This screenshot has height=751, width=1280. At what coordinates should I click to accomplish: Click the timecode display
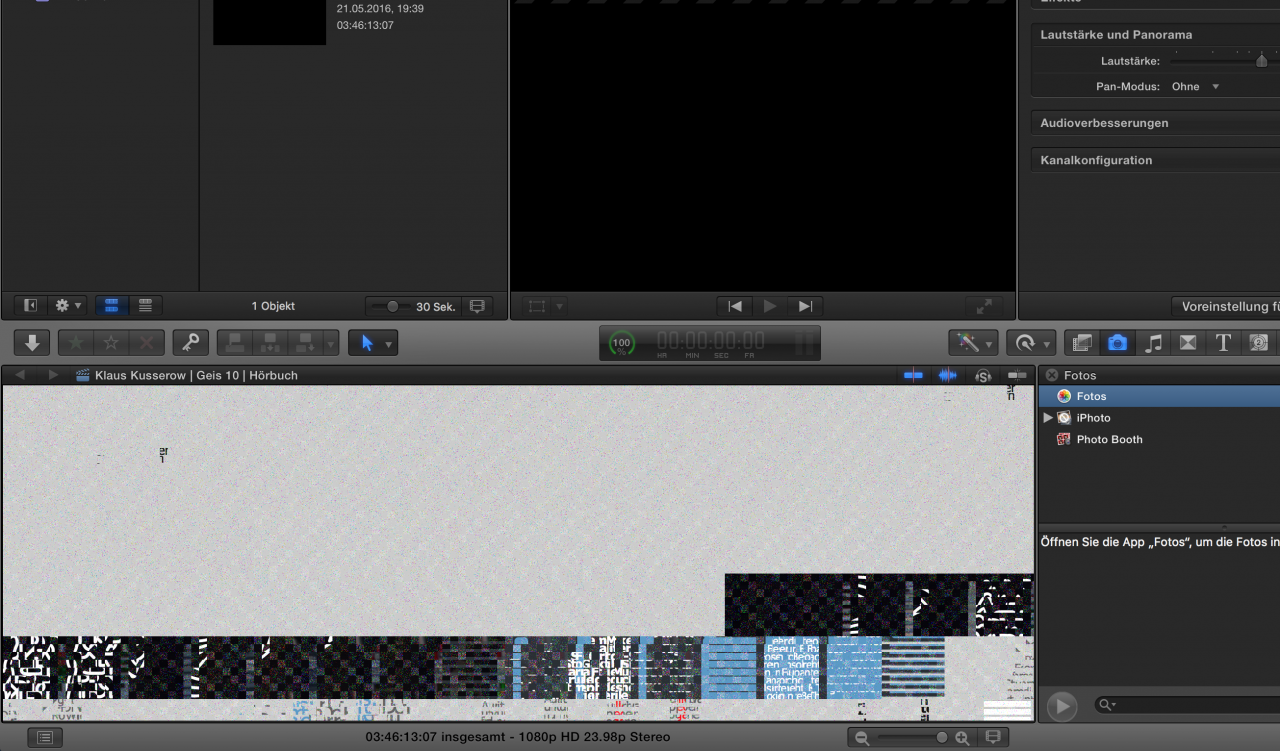tap(710, 343)
